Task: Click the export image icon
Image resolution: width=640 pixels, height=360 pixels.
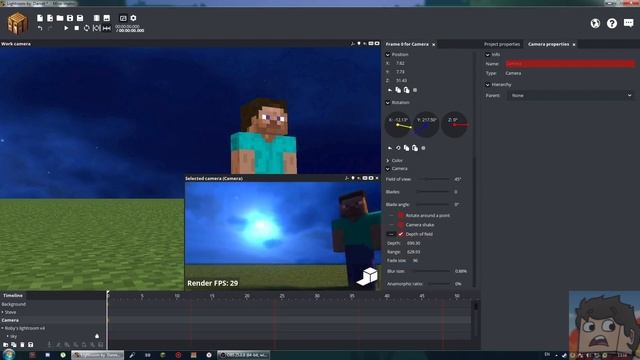Action: click(107, 18)
